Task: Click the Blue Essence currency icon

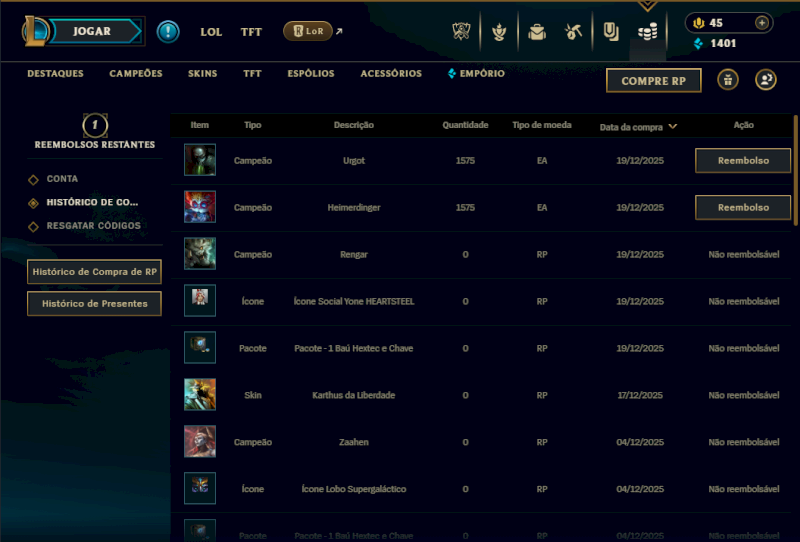Action: (698, 44)
